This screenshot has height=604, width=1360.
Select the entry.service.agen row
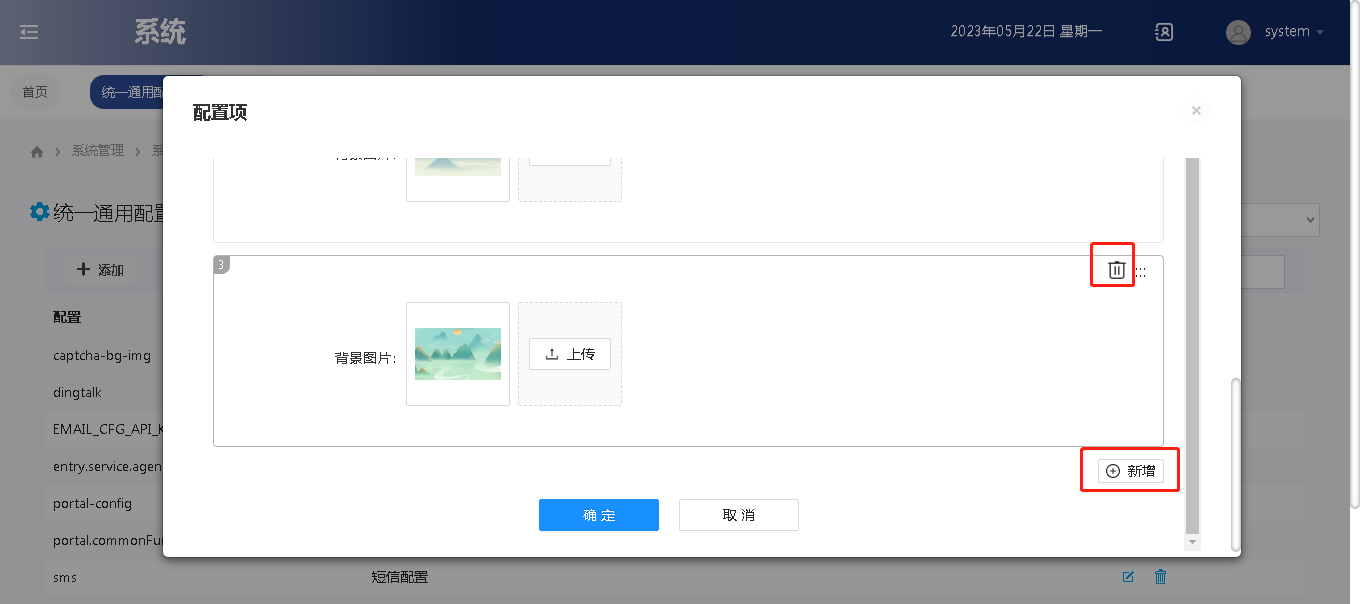(x=108, y=466)
